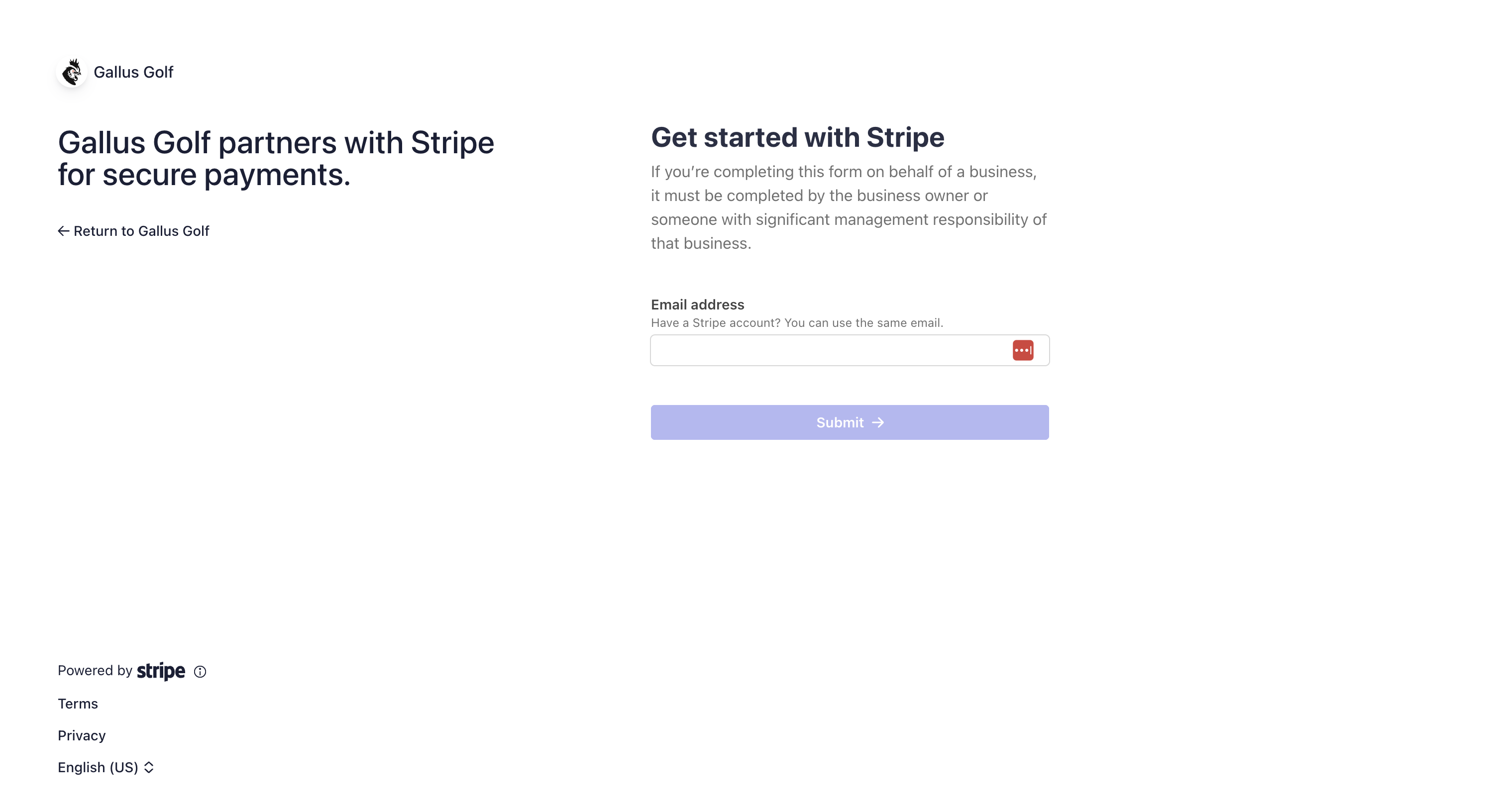The image size is (1499, 812).
Task: Return to Gallus Golf link
Action: point(133,231)
